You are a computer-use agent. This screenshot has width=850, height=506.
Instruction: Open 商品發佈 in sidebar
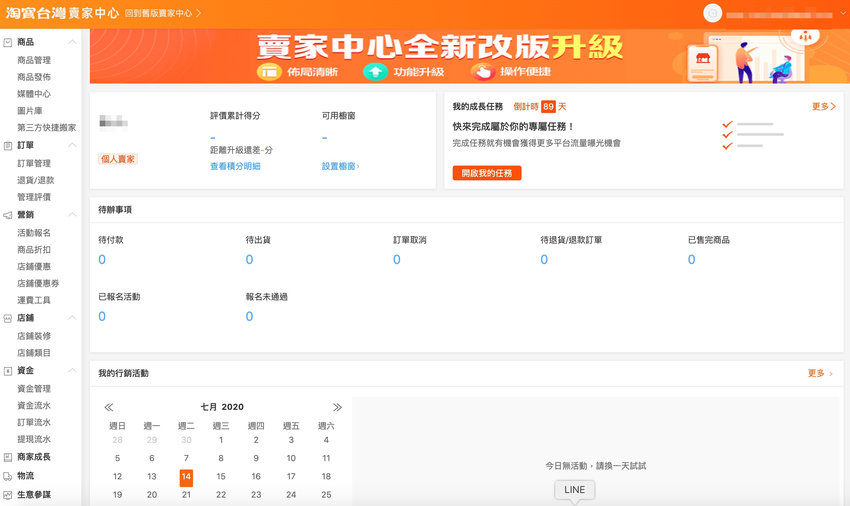pos(34,77)
